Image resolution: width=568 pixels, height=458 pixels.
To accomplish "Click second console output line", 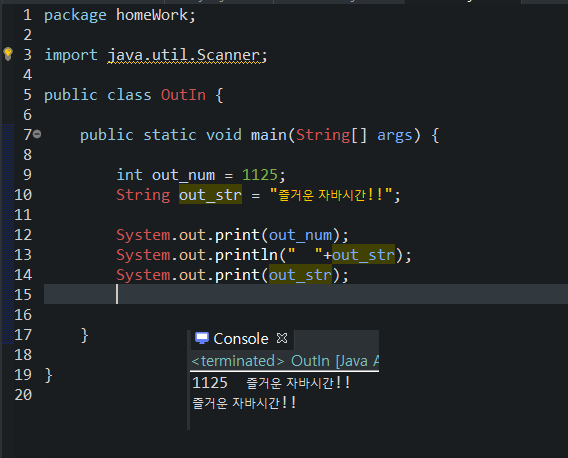I will tap(244, 403).
